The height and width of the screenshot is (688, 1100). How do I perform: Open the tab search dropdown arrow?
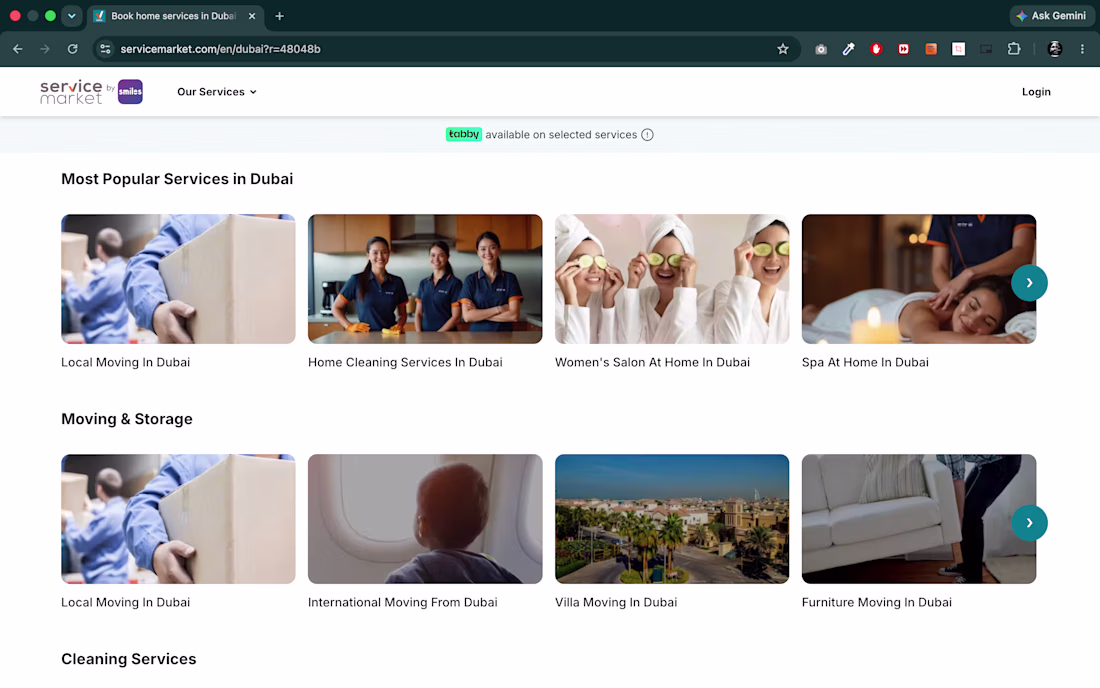pyautogui.click(x=72, y=15)
